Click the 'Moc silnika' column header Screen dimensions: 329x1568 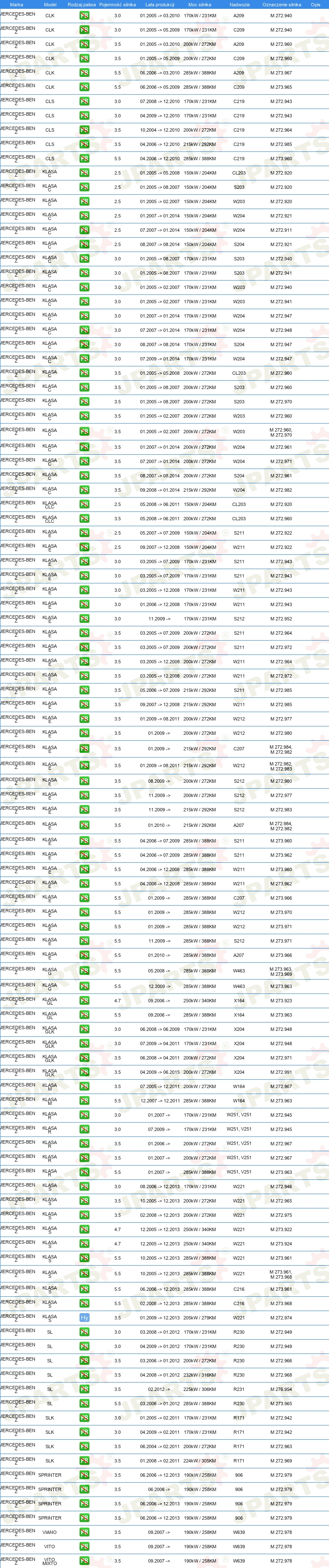[x=200, y=4]
